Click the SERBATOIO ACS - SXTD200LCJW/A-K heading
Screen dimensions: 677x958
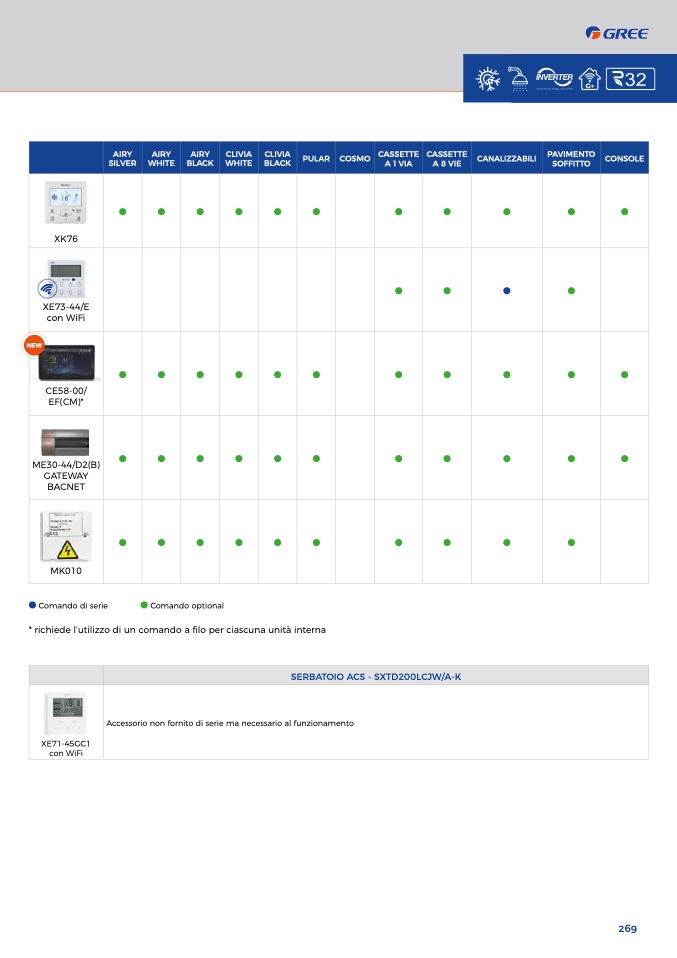(376, 676)
